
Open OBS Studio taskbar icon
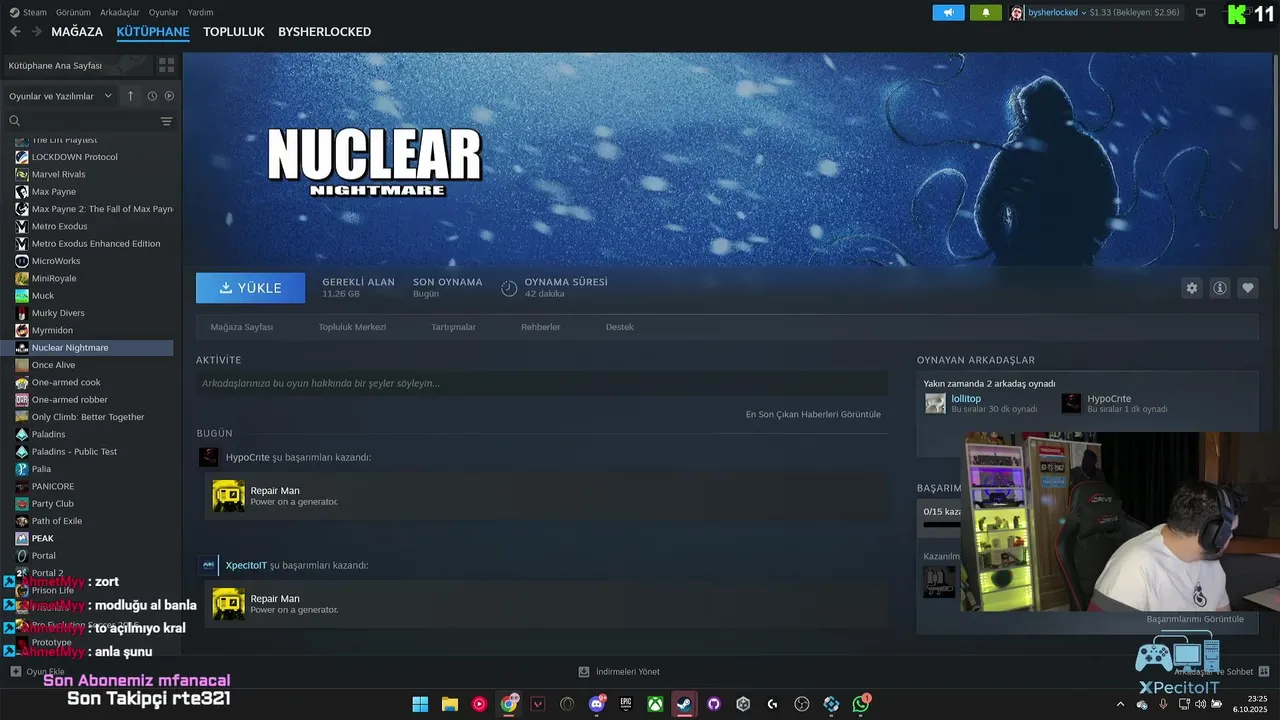click(x=801, y=704)
